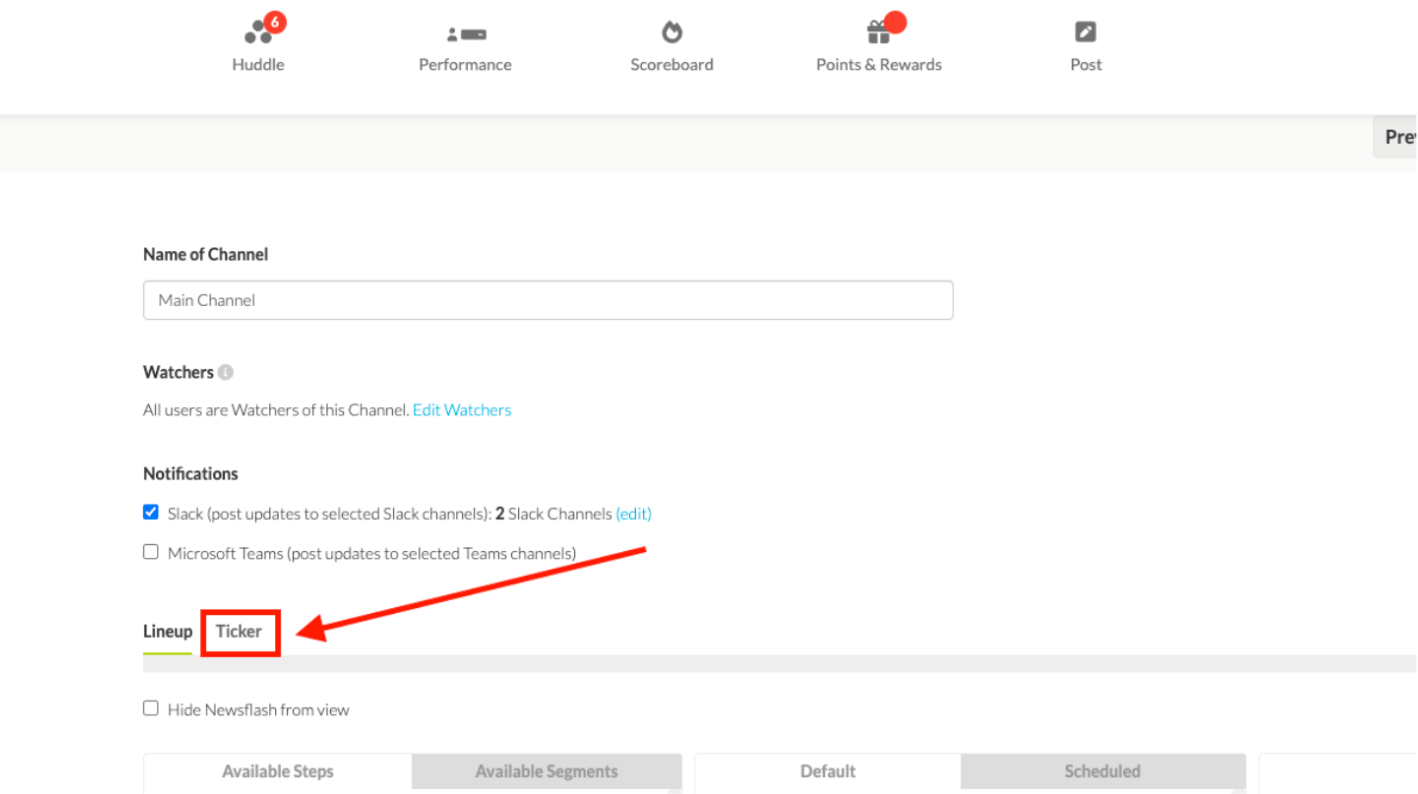
Task: Enable Microsoft Teams notifications checkbox
Action: coord(151,551)
